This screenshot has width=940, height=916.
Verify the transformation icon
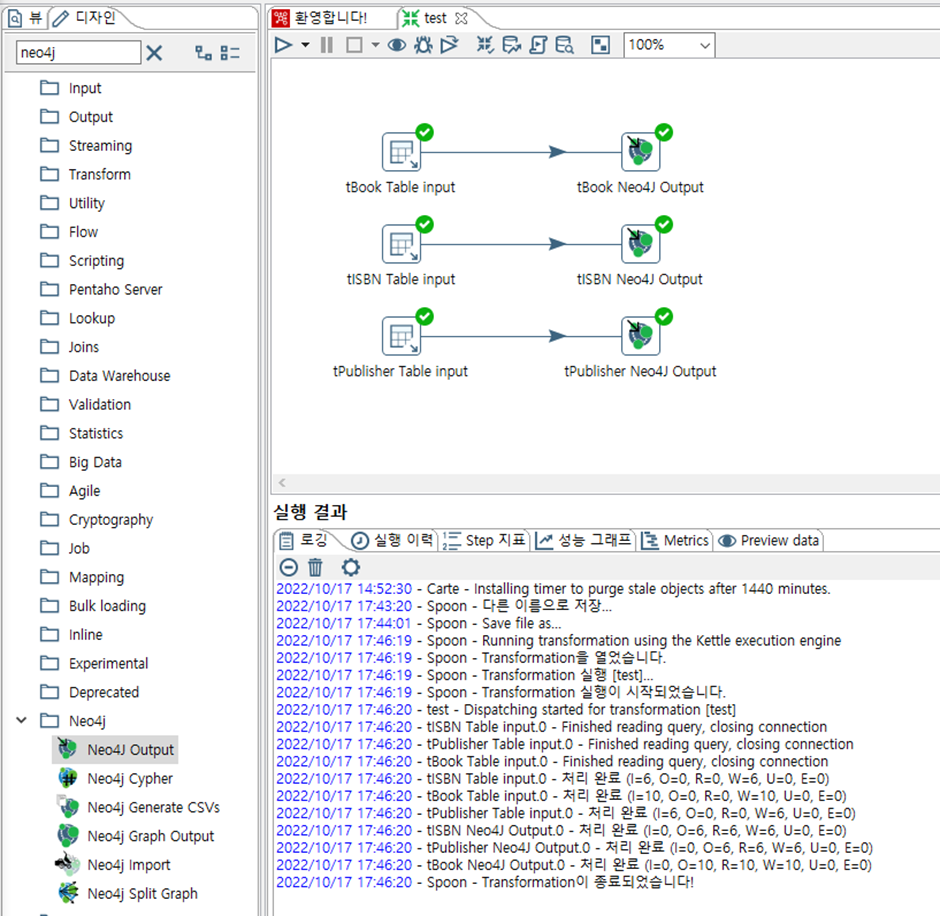[x=485, y=45]
